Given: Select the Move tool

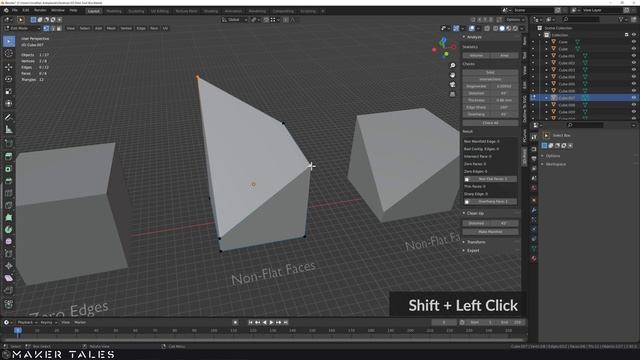Looking at the screenshot, I should pyautogui.click(x=9, y=67).
